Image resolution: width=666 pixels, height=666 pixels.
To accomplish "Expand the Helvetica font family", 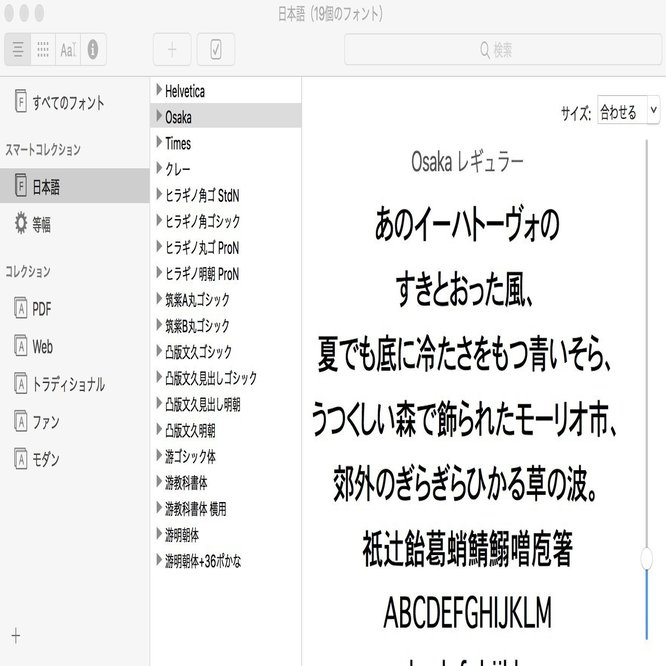I will (159, 90).
